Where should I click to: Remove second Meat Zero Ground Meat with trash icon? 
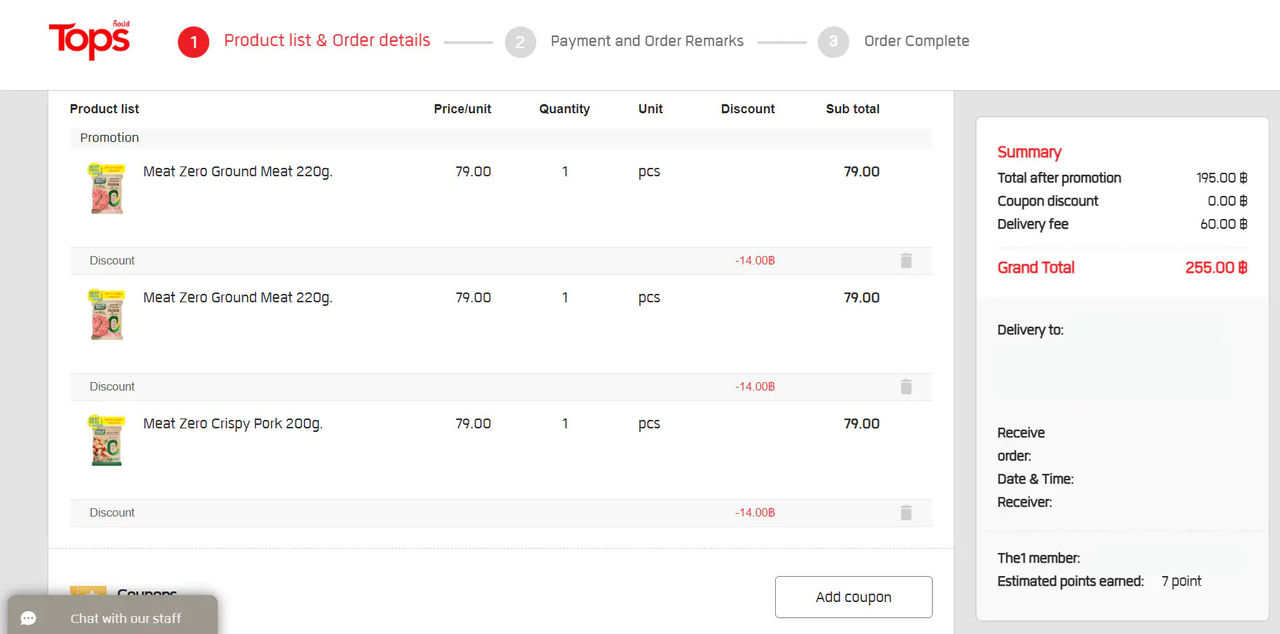click(x=906, y=386)
